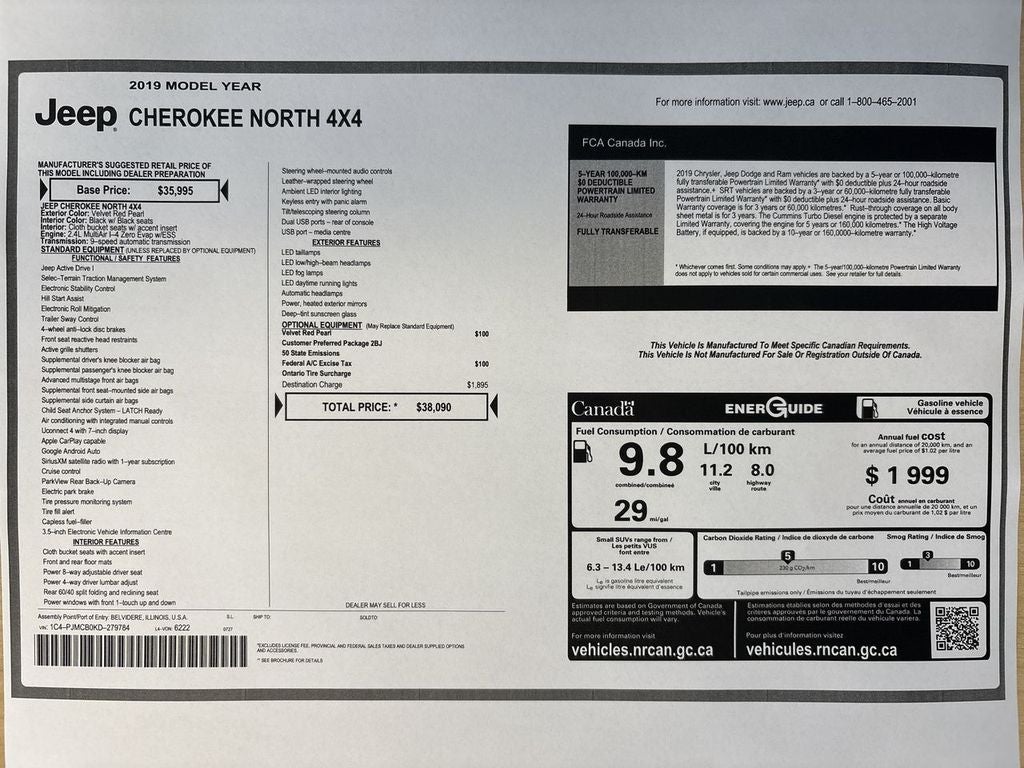Click the Jeep brand logo
Image resolution: width=1024 pixels, height=768 pixels.
pos(76,116)
